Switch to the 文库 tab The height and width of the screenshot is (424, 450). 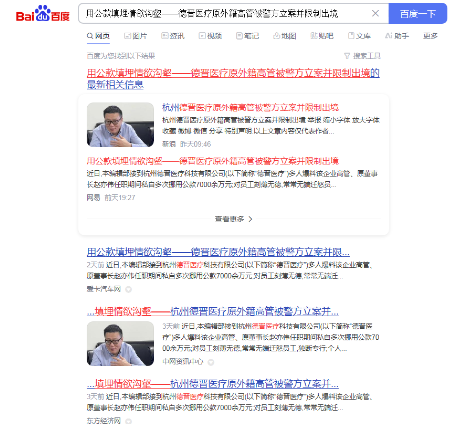tap(359, 36)
